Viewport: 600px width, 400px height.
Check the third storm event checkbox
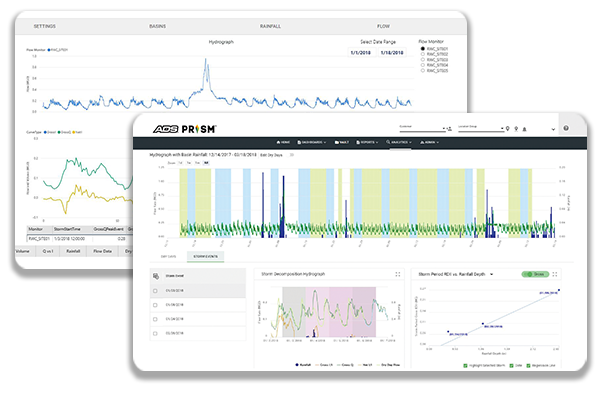[x=155, y=319]
